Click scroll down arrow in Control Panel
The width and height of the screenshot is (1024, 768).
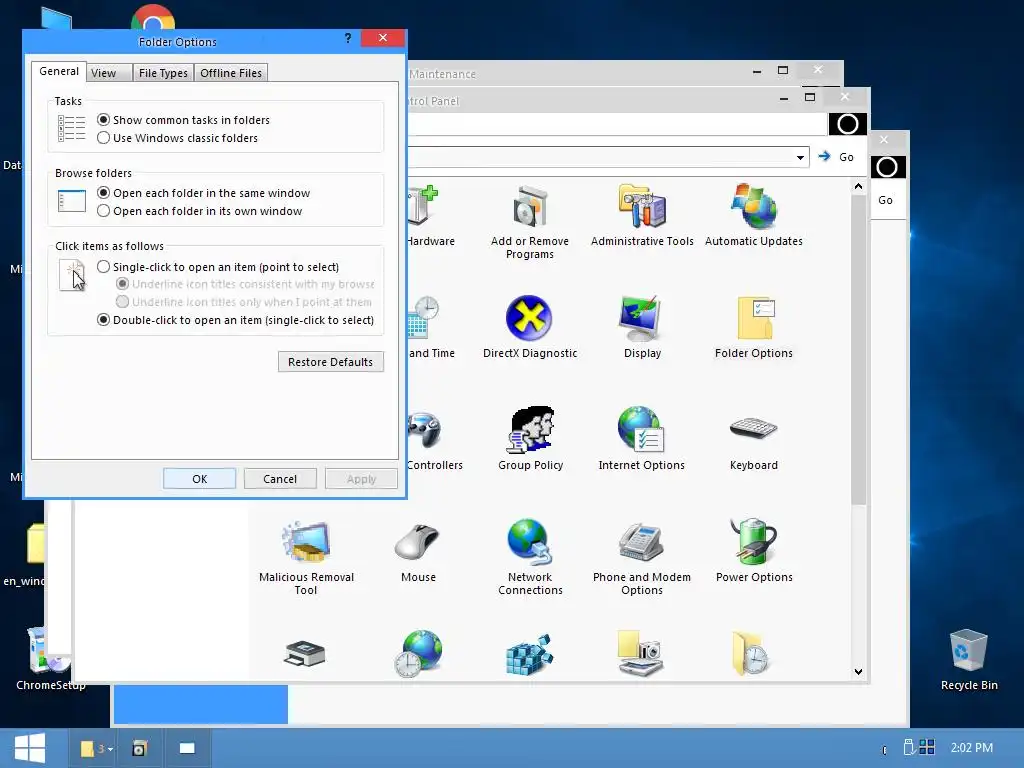(858, 671)
